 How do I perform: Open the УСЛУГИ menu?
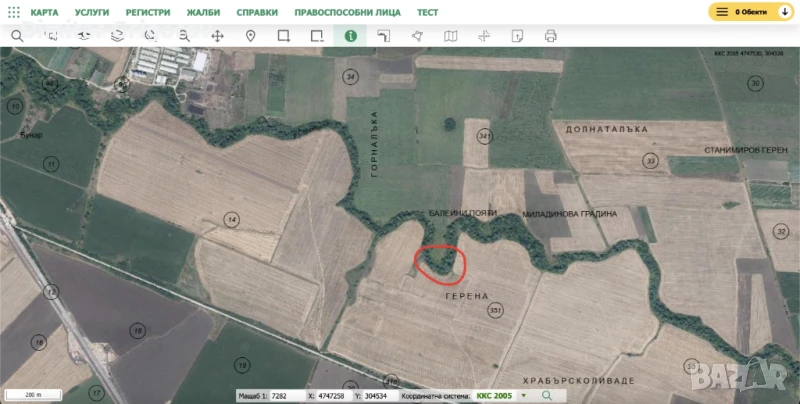pos(92,12)
